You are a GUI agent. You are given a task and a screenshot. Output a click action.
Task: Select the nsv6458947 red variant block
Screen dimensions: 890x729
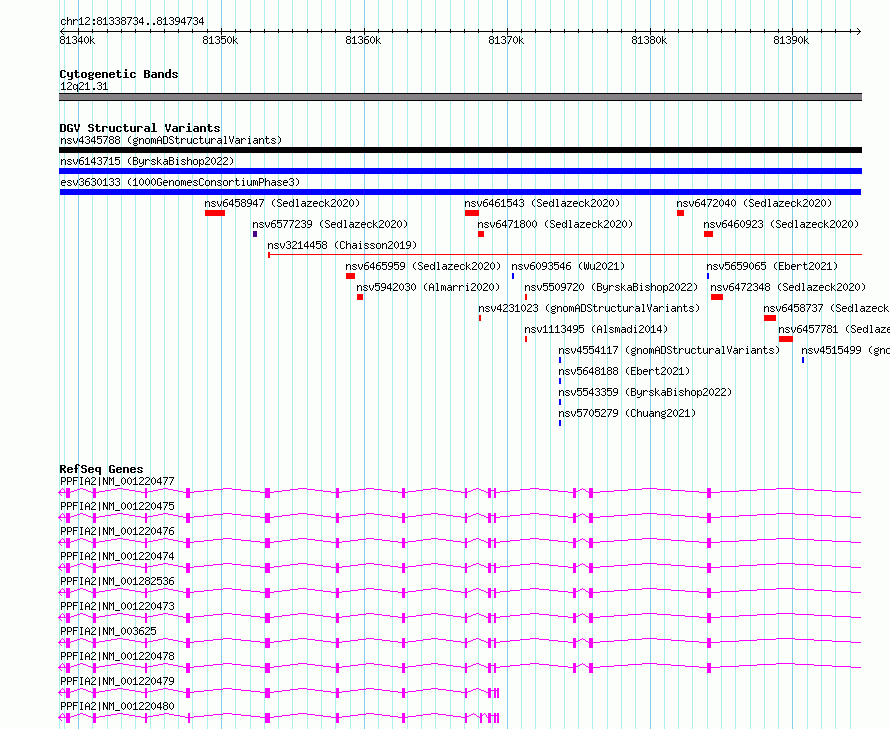[215, 213]
